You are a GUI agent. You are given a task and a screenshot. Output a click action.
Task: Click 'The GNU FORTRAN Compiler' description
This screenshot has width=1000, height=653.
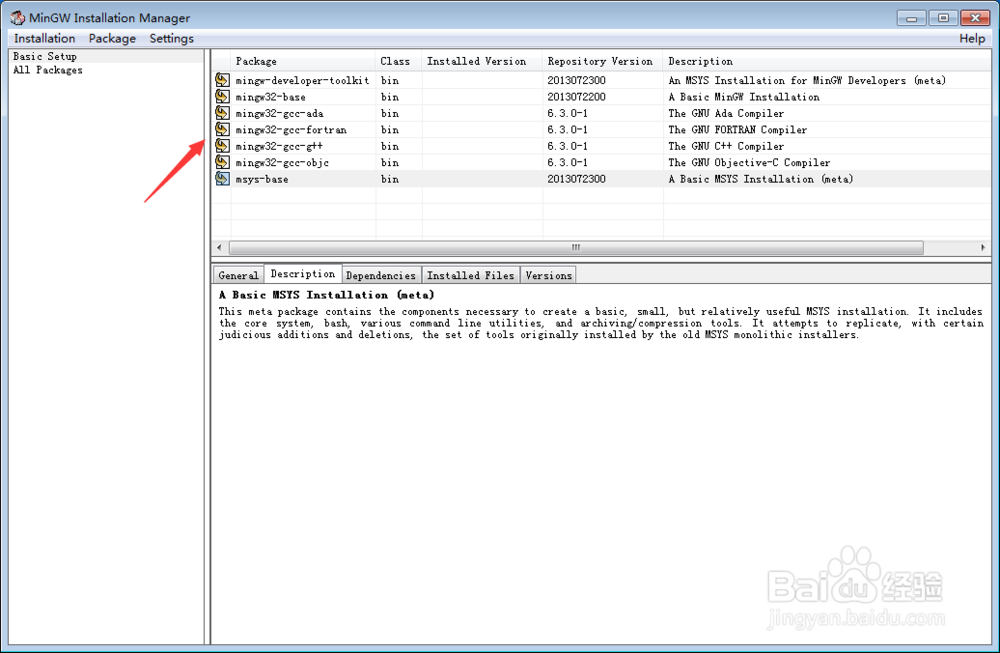737,130
